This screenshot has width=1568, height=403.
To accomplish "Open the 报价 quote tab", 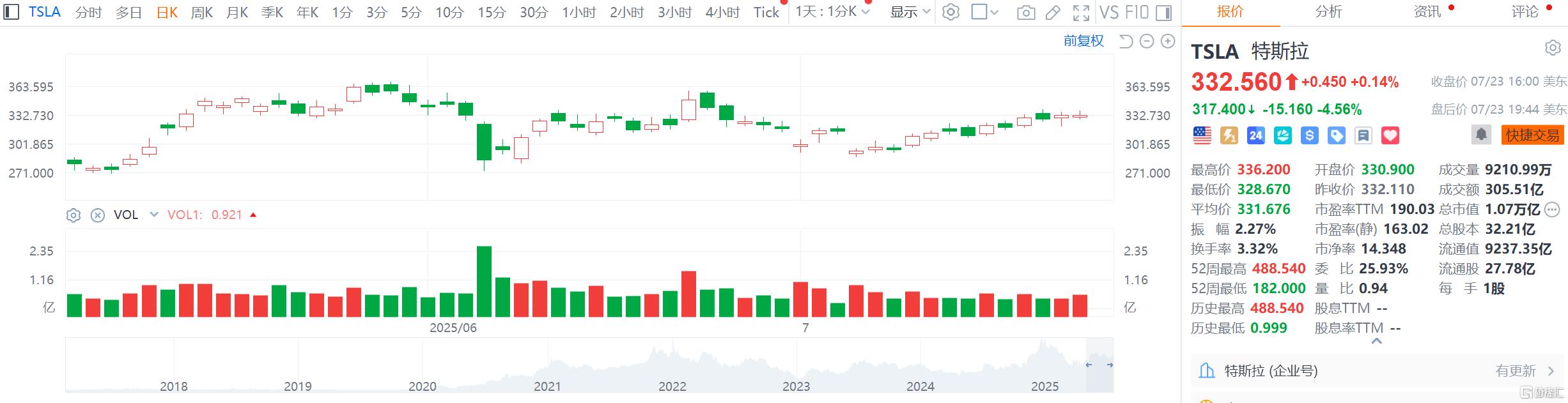I will coord(1230,12).
